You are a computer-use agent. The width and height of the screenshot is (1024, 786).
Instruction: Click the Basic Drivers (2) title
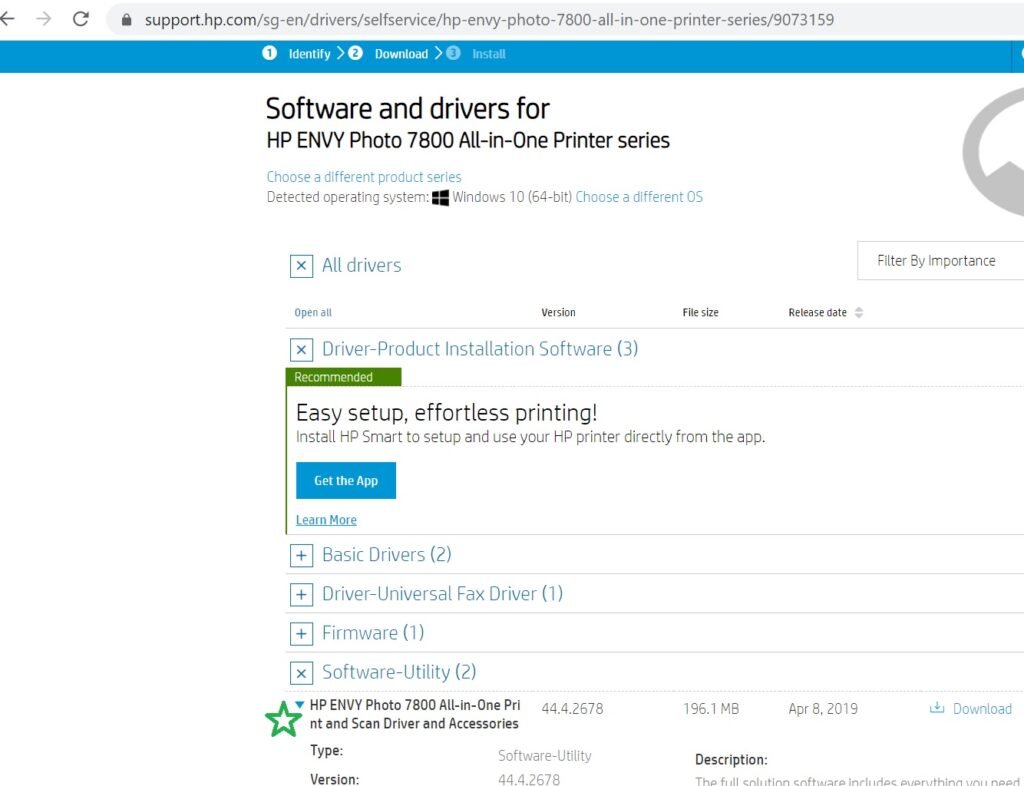coord(387,555)
